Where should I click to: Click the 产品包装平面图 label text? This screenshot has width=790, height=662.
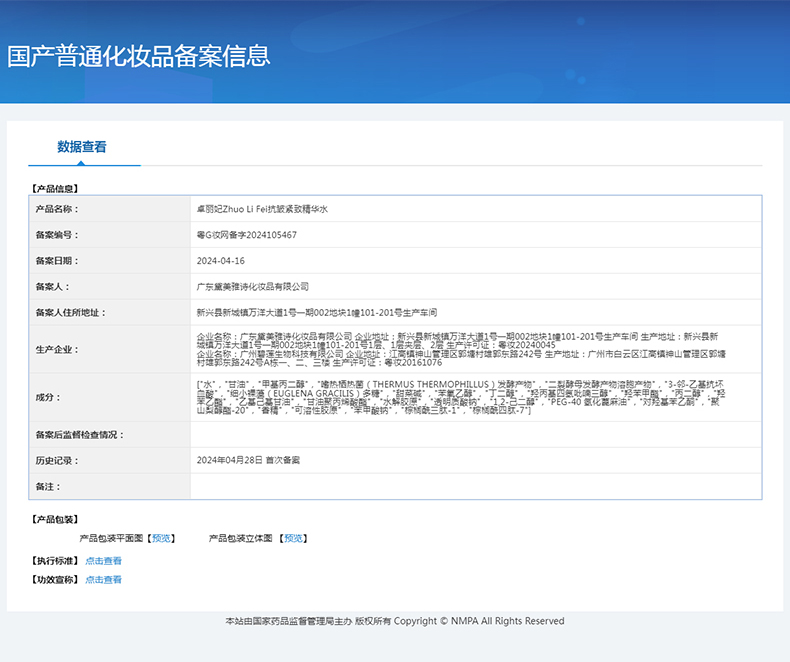point(111,538)
